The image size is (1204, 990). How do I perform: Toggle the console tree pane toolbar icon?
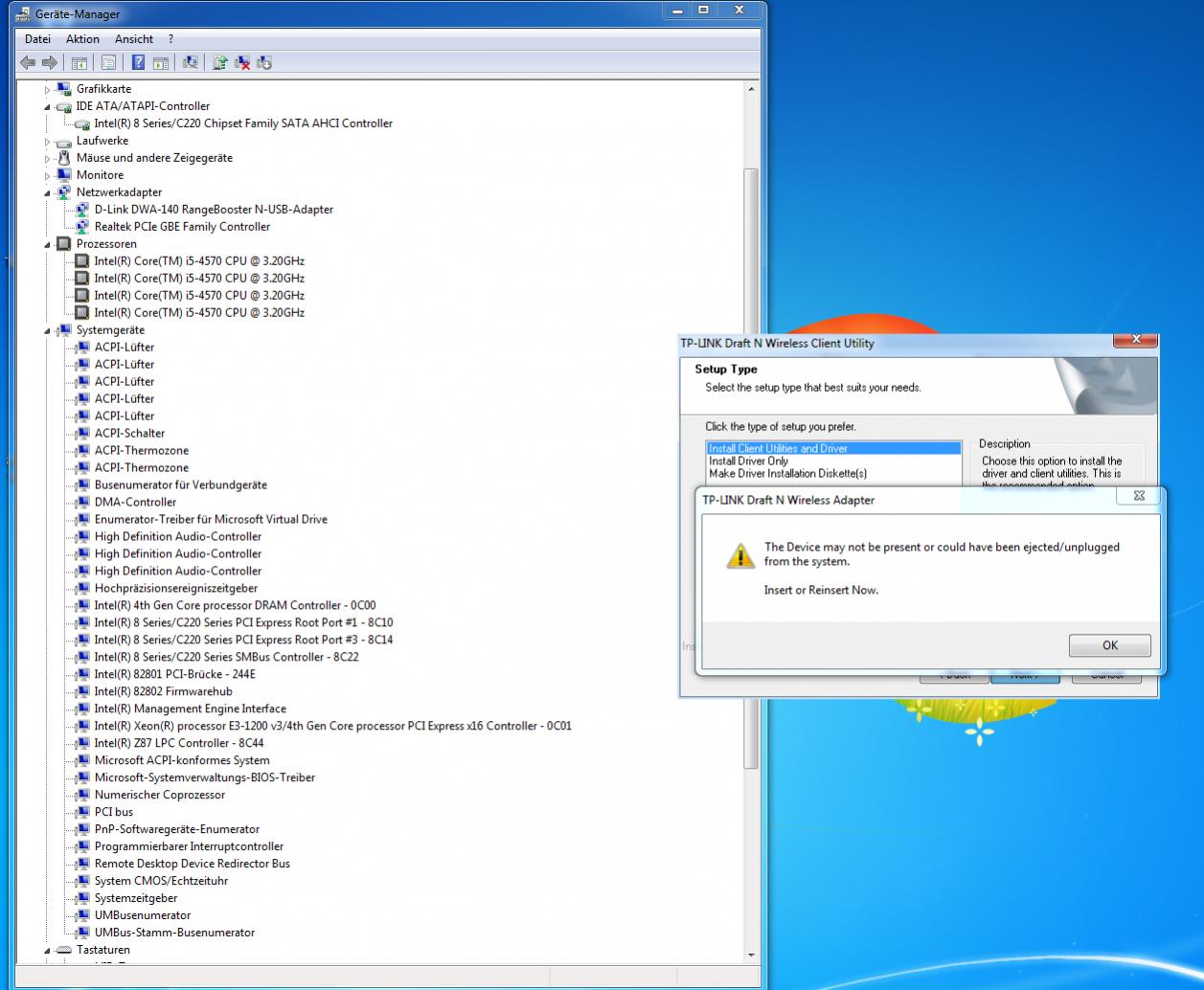(80, 63)
